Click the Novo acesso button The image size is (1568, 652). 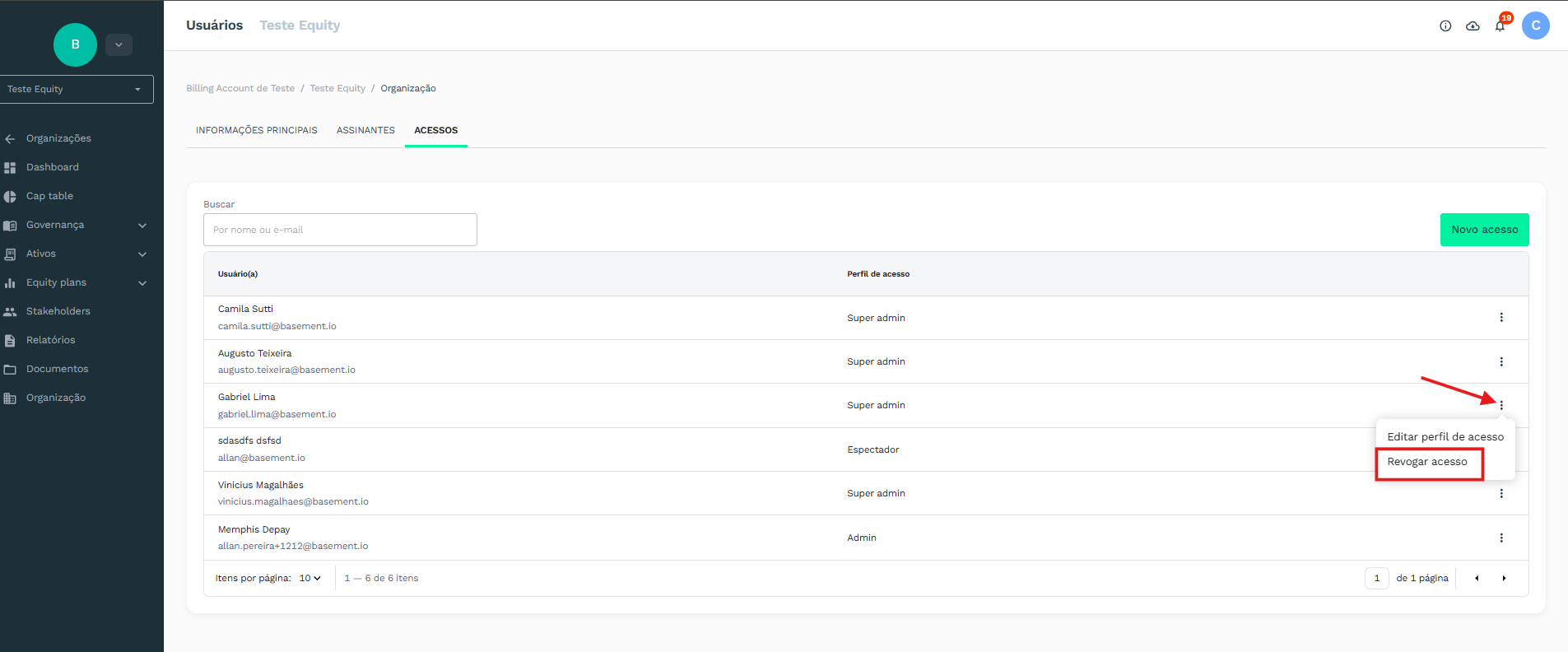(x=1484, y=230)
